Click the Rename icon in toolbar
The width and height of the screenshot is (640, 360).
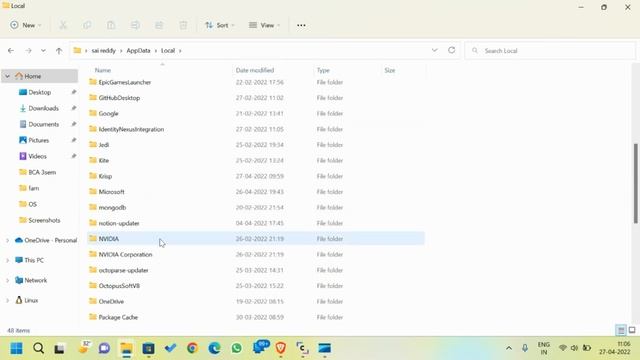(135, 25)
